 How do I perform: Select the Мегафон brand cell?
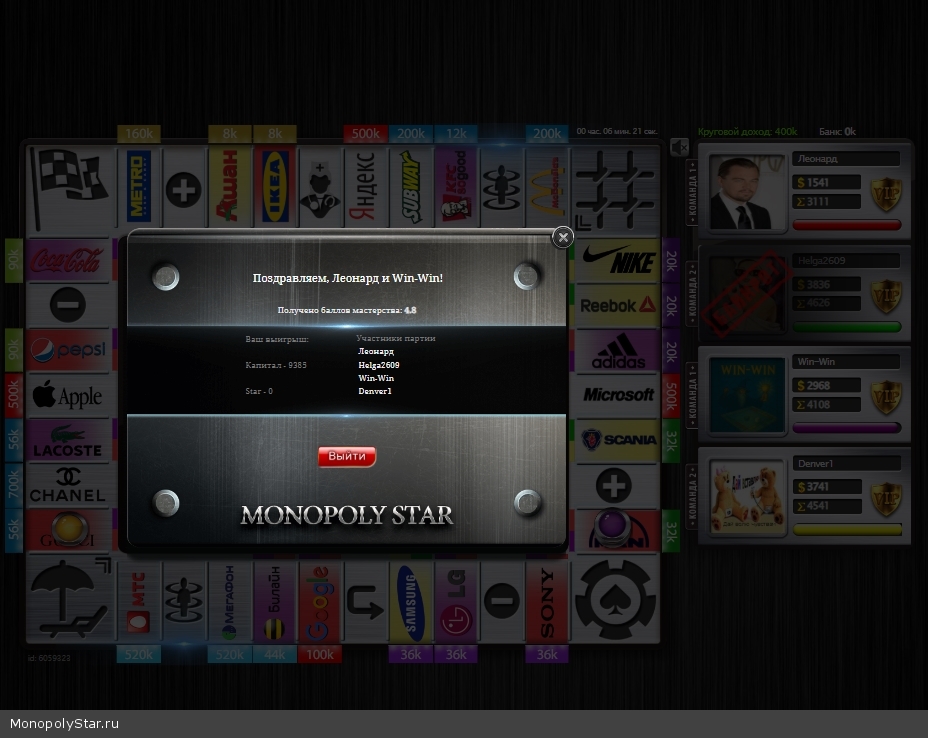(x=230, y=602)
